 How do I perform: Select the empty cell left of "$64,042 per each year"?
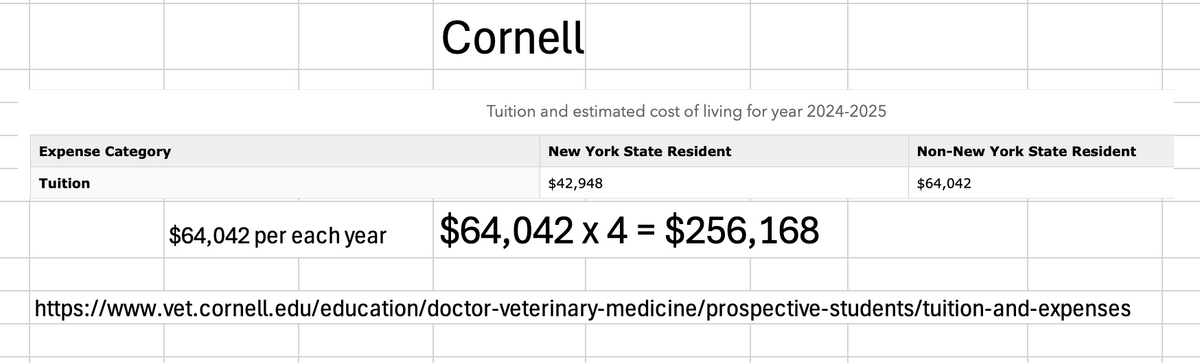96,231
